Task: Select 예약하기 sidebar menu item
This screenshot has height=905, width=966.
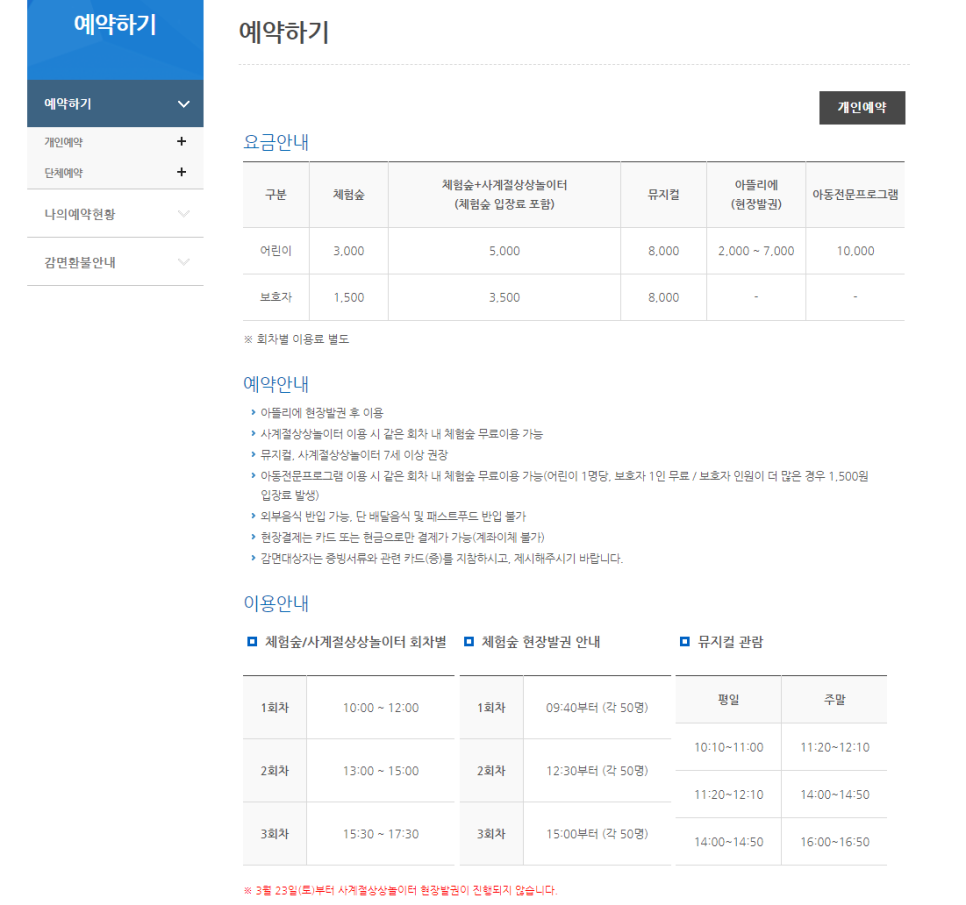Action: click(115, 103)
